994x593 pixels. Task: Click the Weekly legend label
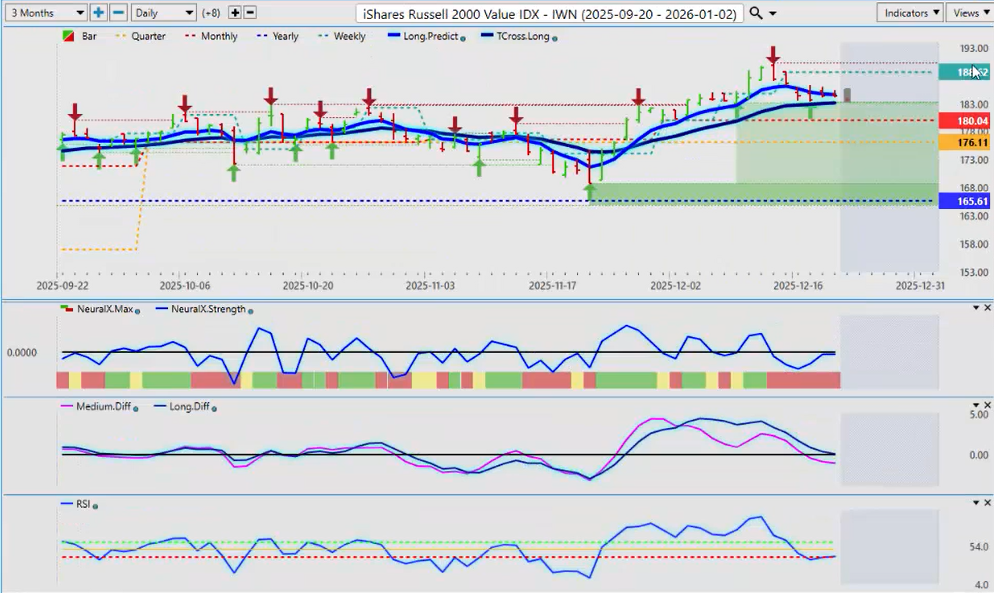(x=348, y=37)
